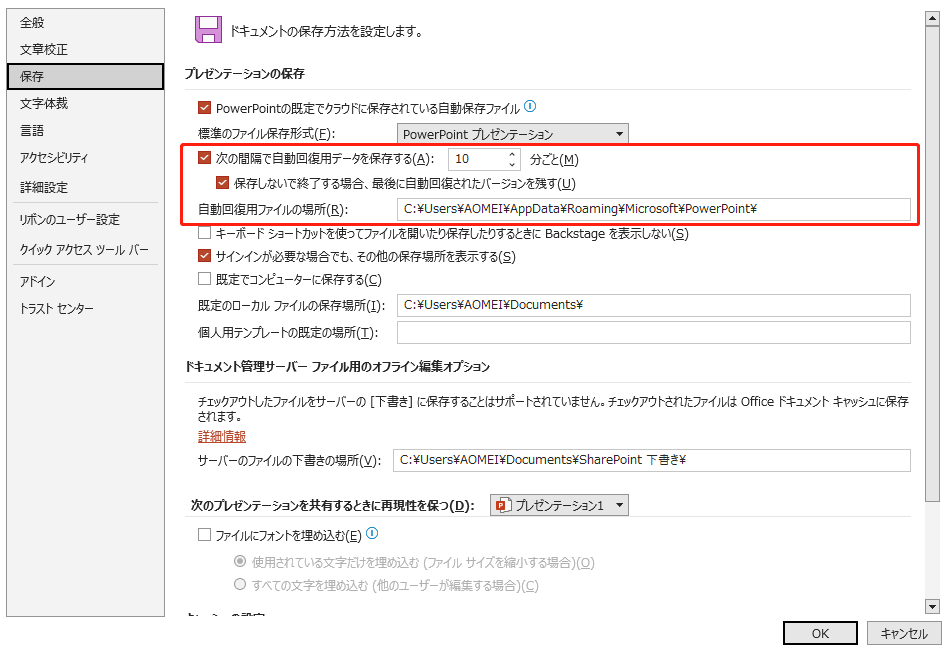Click the autosave interval minutes field
Image resolution: width=948 pixels, height=653 pixels.
(477, 159)
